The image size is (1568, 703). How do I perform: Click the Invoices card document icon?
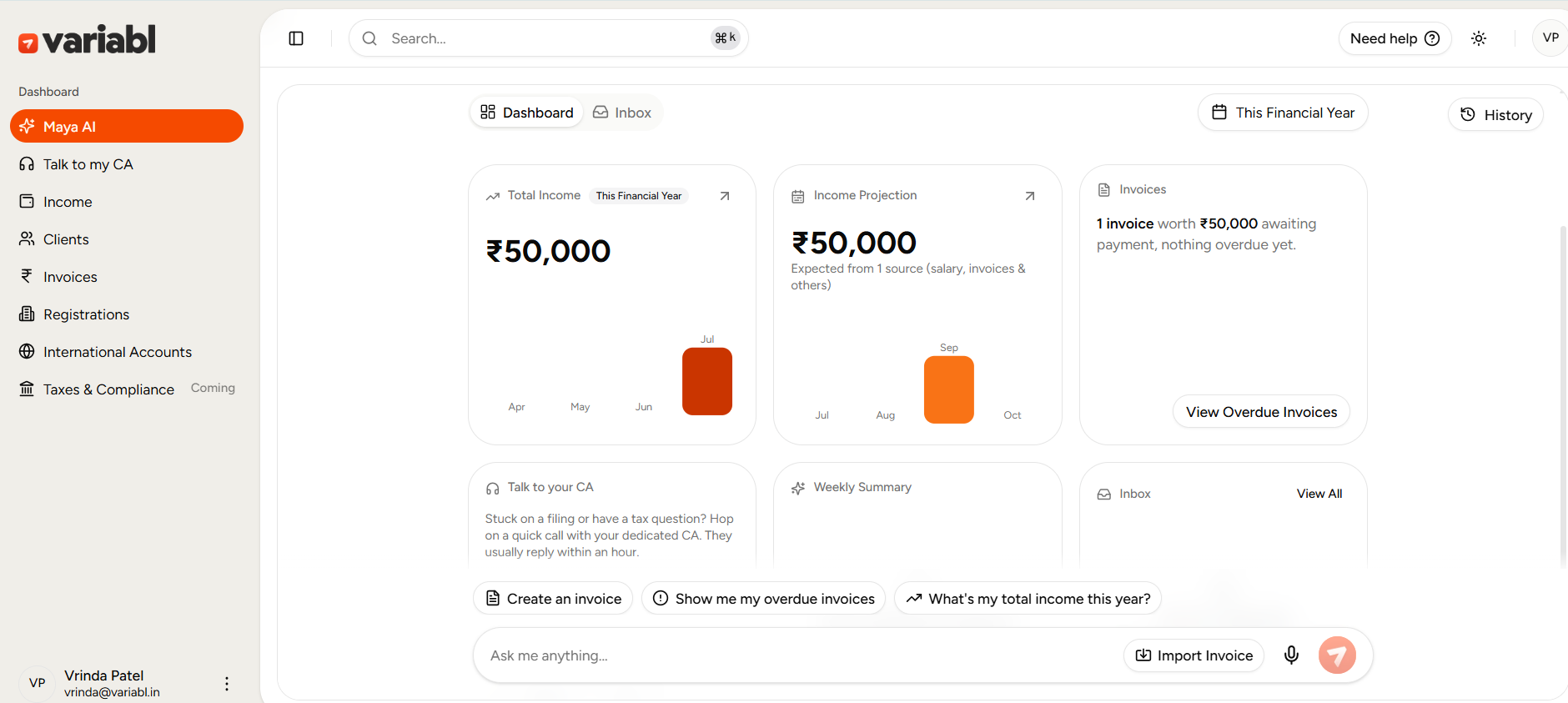pos(1104,190)
